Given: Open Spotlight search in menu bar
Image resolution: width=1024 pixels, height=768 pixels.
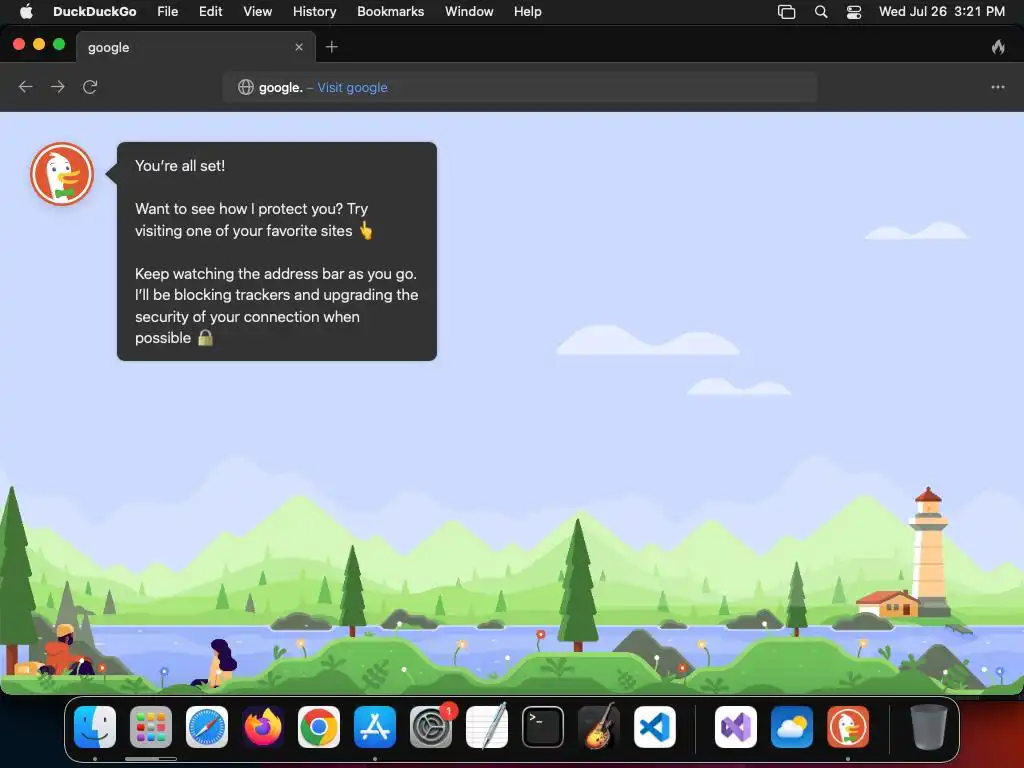Looking at the screenshot, I should point(821,12).
